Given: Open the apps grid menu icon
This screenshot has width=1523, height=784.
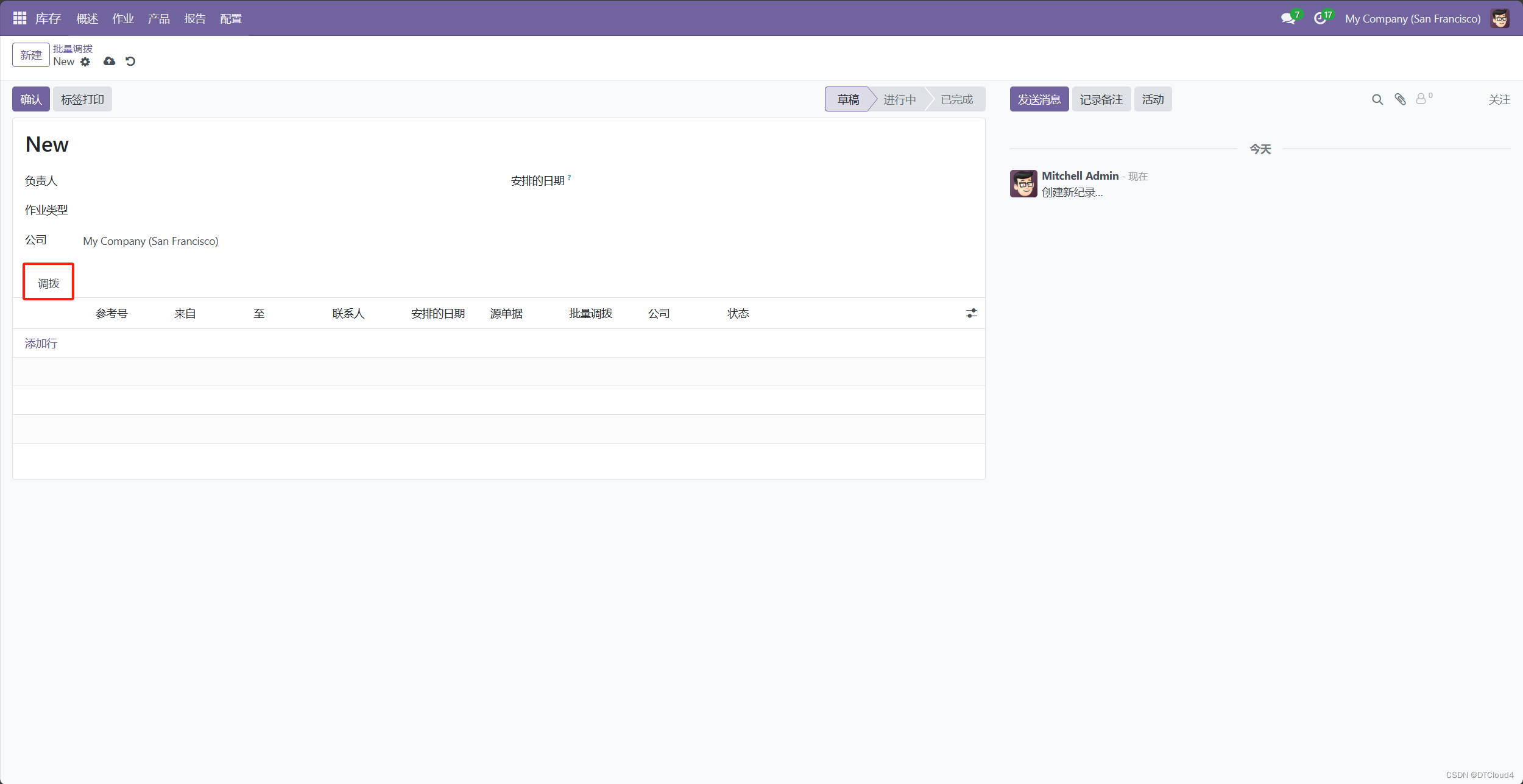Looking at the screenshot, I should point(19,18).
